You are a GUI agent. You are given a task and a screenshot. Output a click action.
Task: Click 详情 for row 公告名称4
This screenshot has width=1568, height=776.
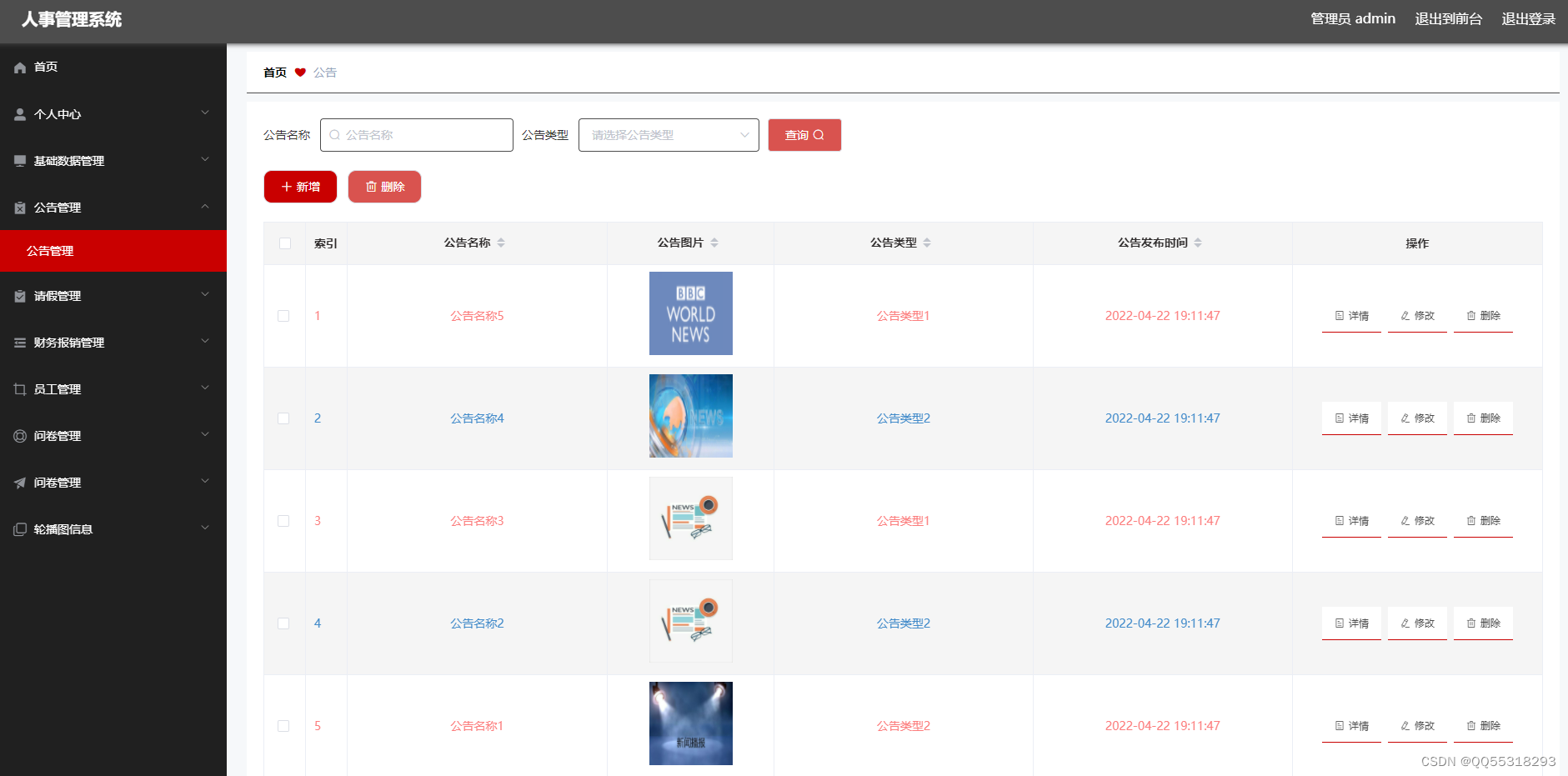[x=1351, y=418]
